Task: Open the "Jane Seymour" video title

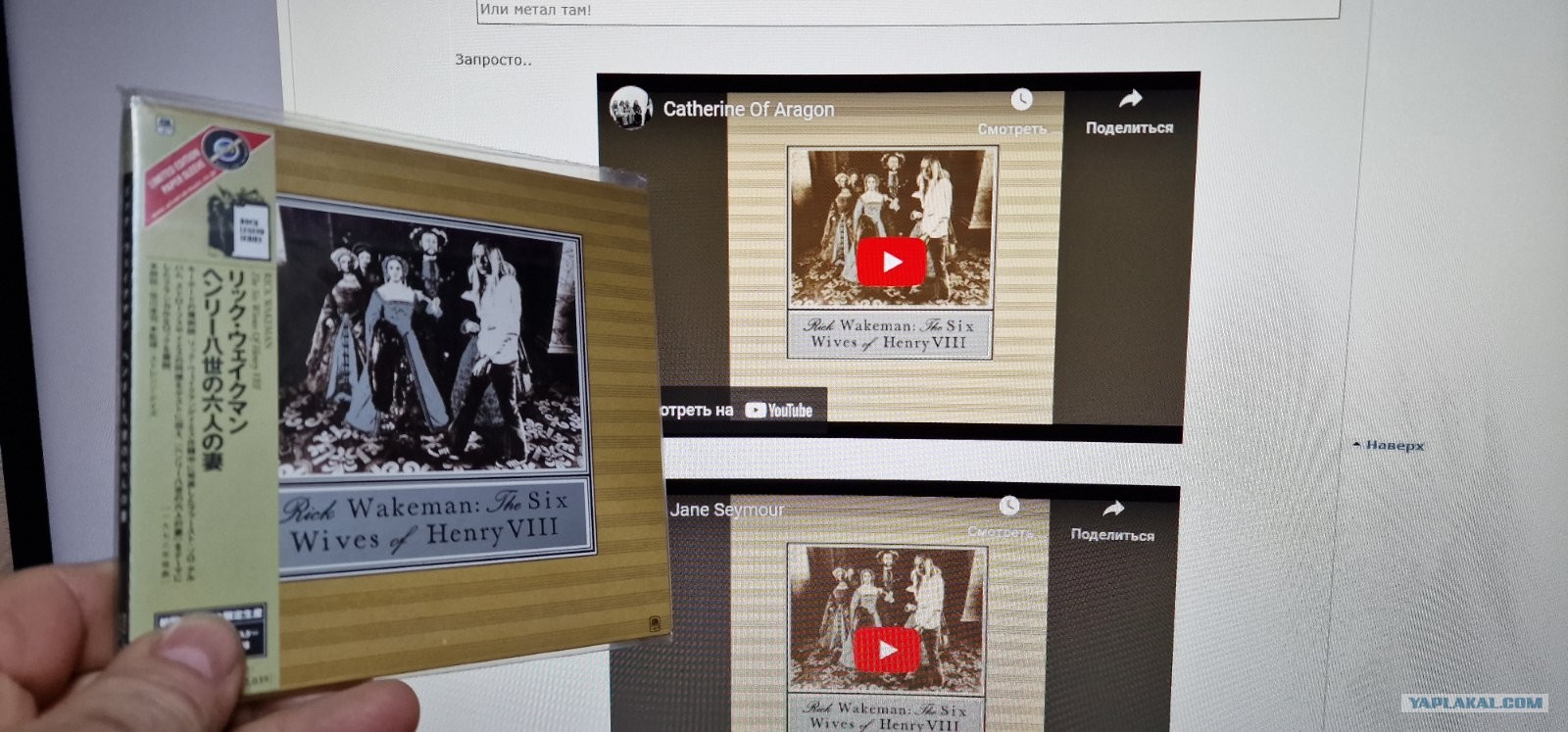Action: 727,510
